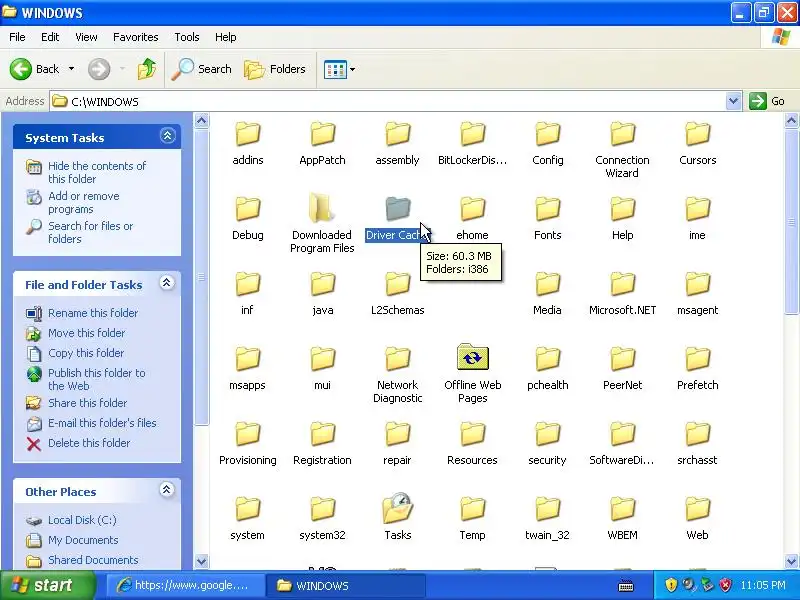
Task: Open the Edit menu
Action: 50,37
